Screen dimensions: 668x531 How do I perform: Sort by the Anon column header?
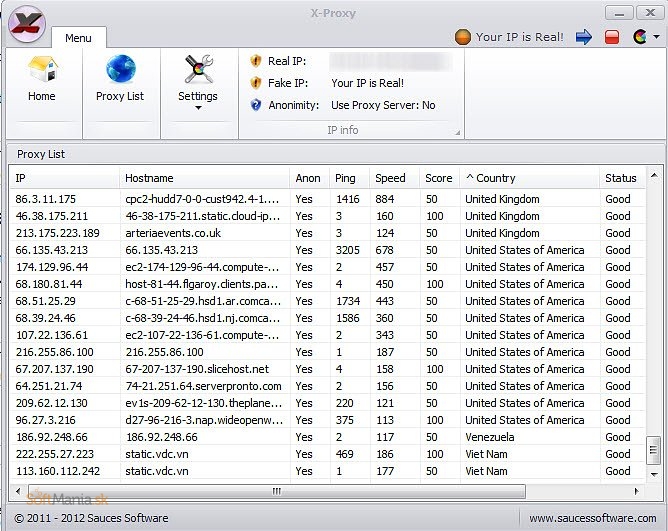coord(310,178)
